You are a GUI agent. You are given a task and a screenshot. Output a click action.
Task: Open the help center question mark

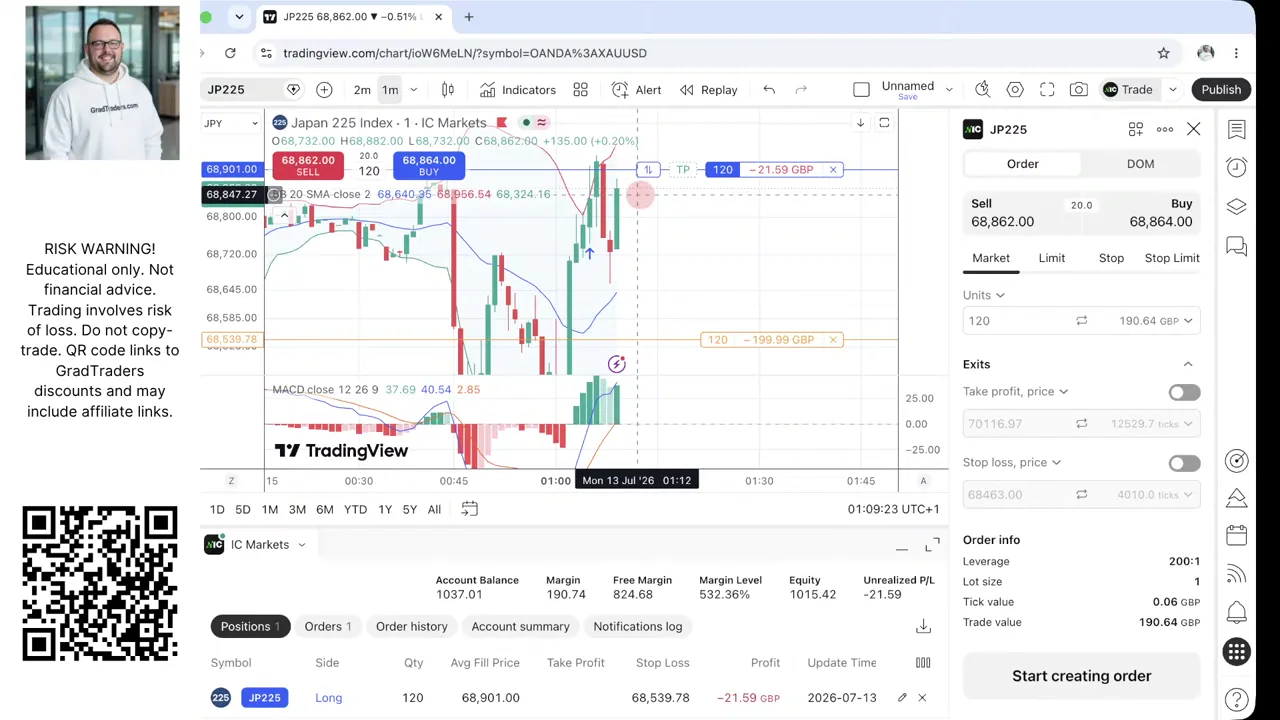coord(1237,699)
